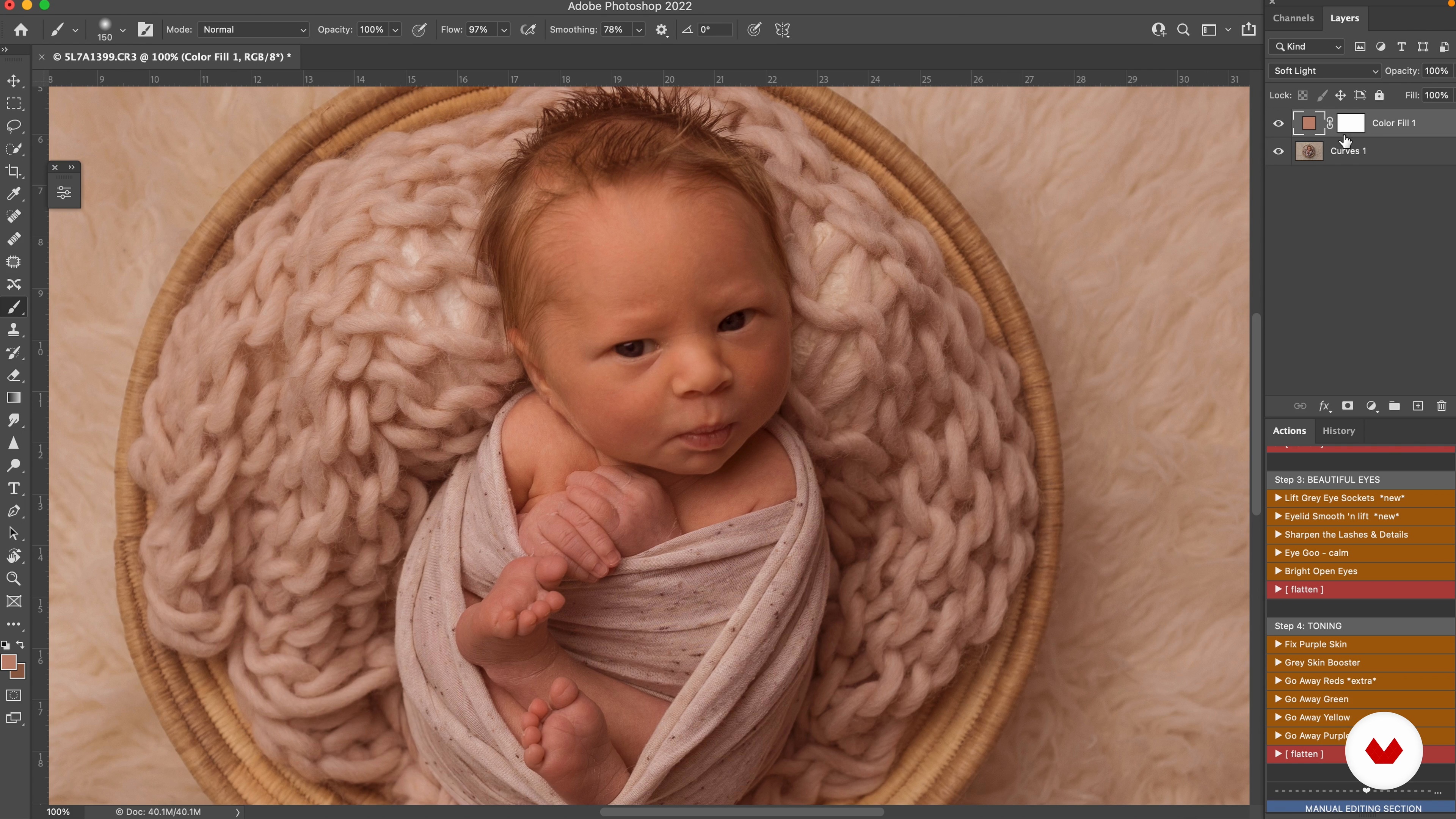This screenshot has height=819, width=1456.
Task: Open the Soft Light blend mode dropdown
Action: (x=1324, y=71)
